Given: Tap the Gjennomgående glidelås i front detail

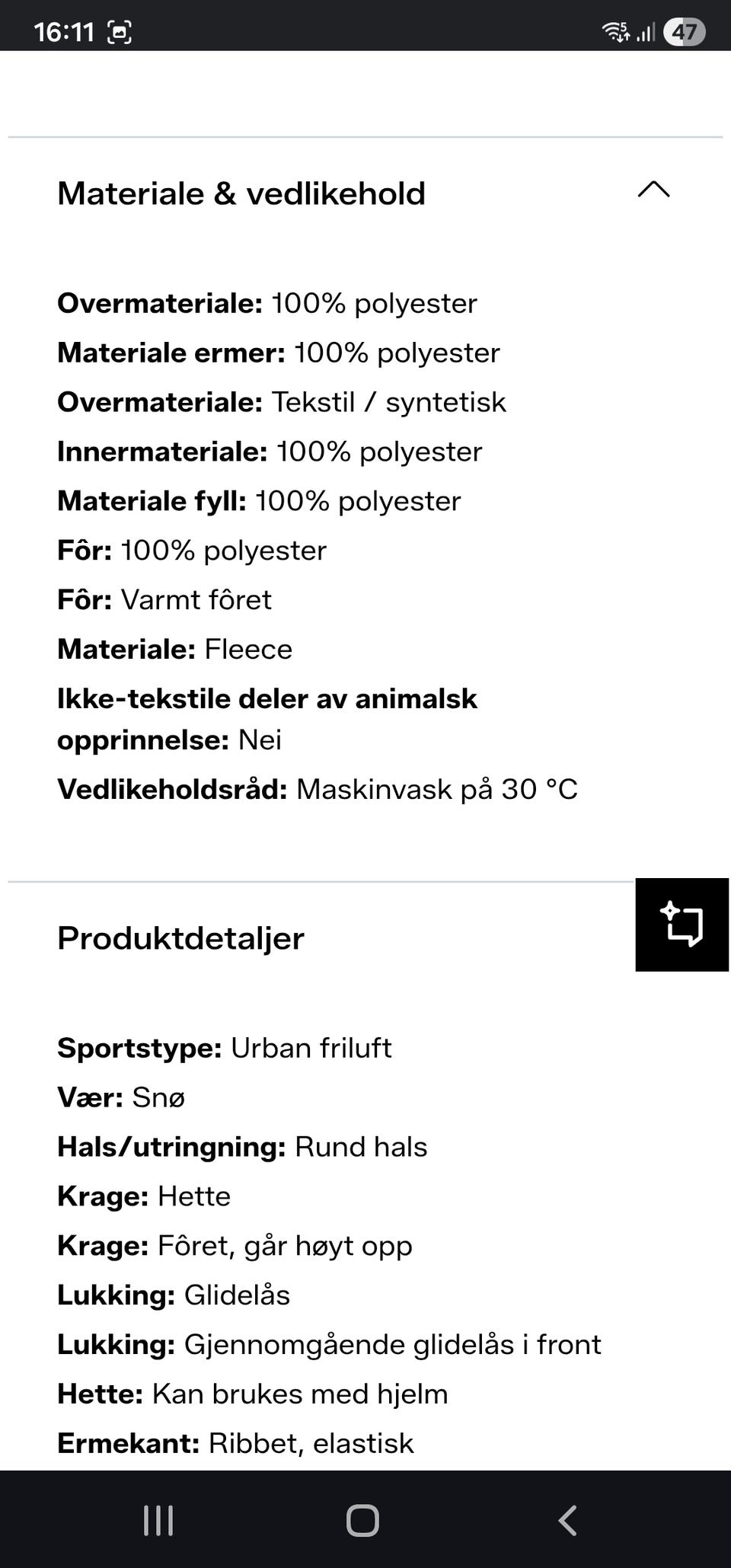Looking at the screenshot, I should (x=329, y=1345).
